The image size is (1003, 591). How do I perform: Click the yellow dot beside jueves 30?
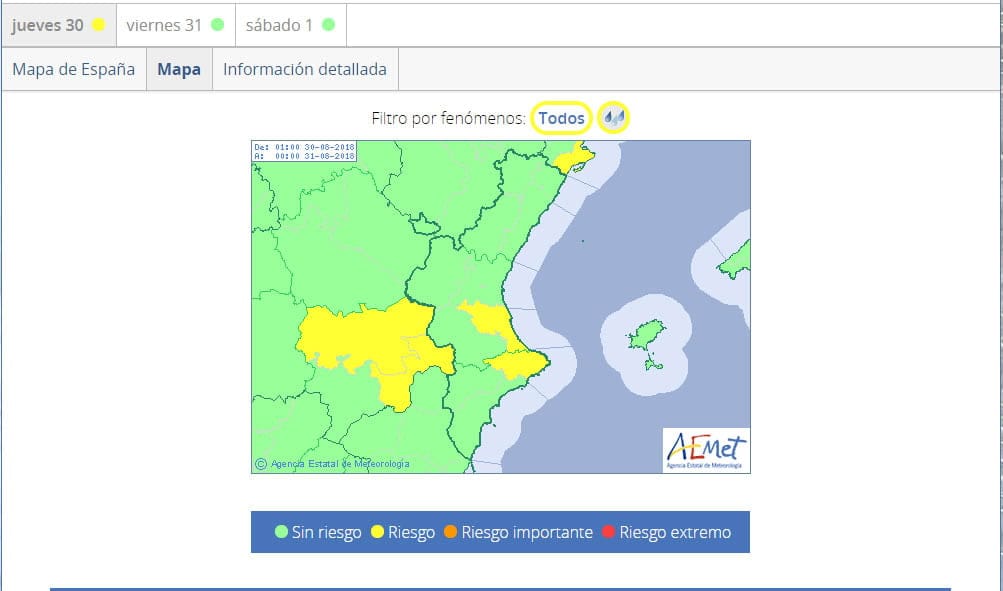[98, 26]
